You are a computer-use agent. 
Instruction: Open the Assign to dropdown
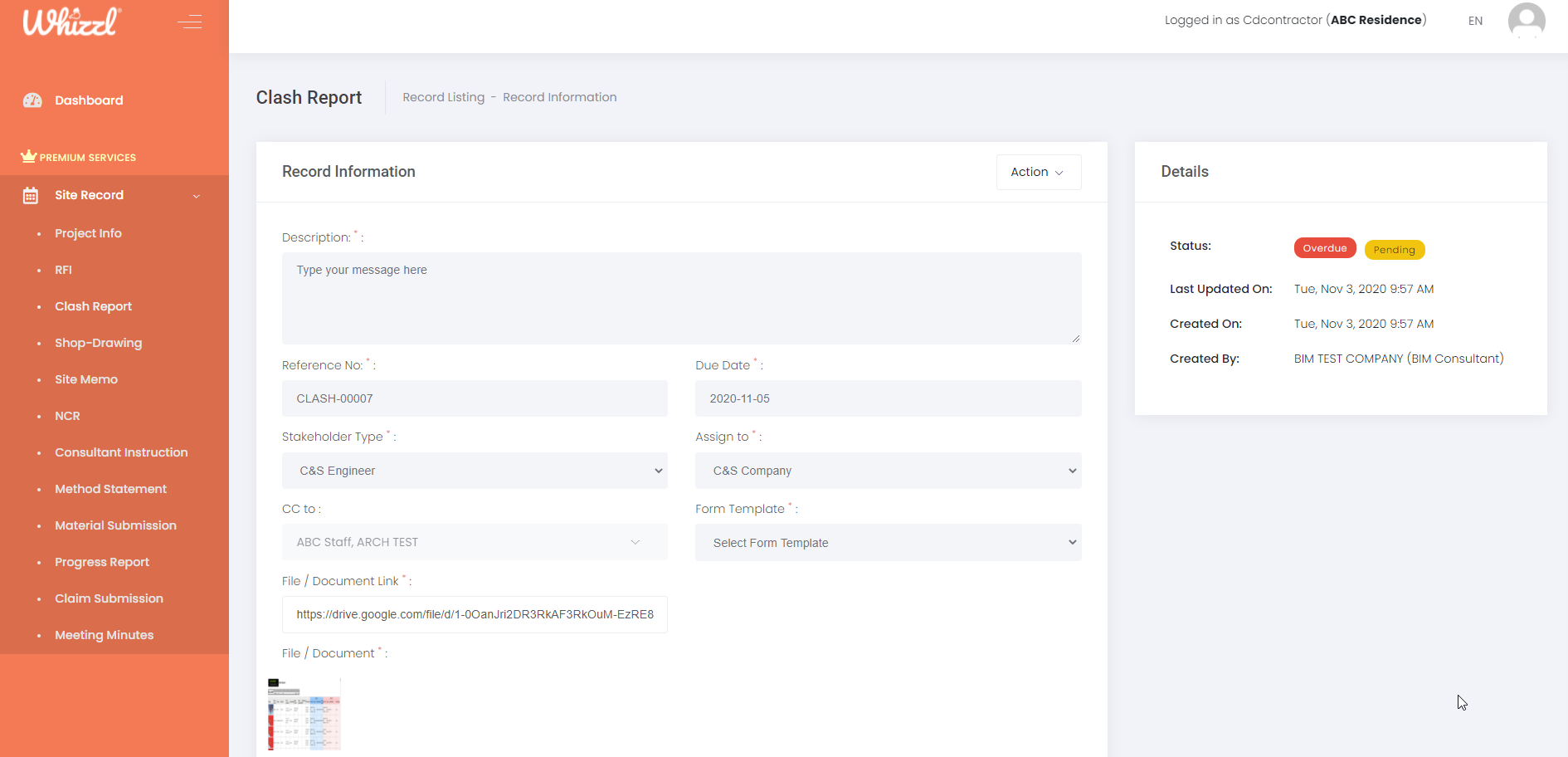(888, 471)
